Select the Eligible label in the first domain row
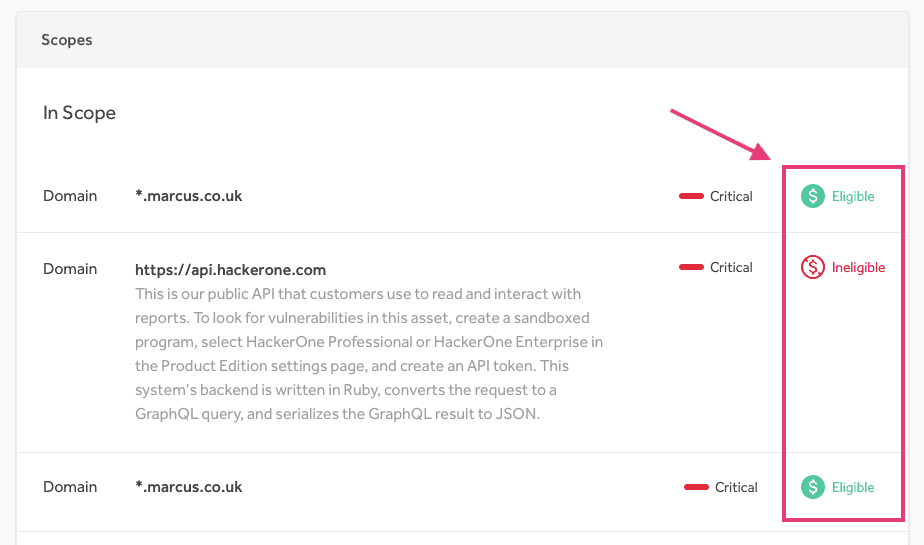 (853, 197)
